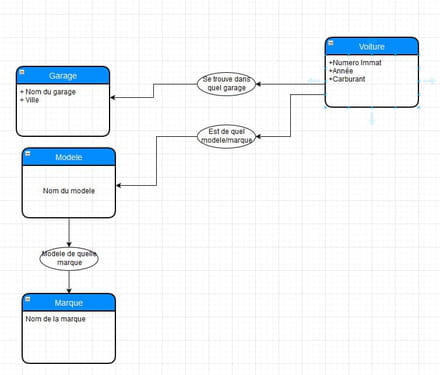440x375 pixels.
Task: Click the downward connection arrow below Voiture
Action: (x=372, y=119)
